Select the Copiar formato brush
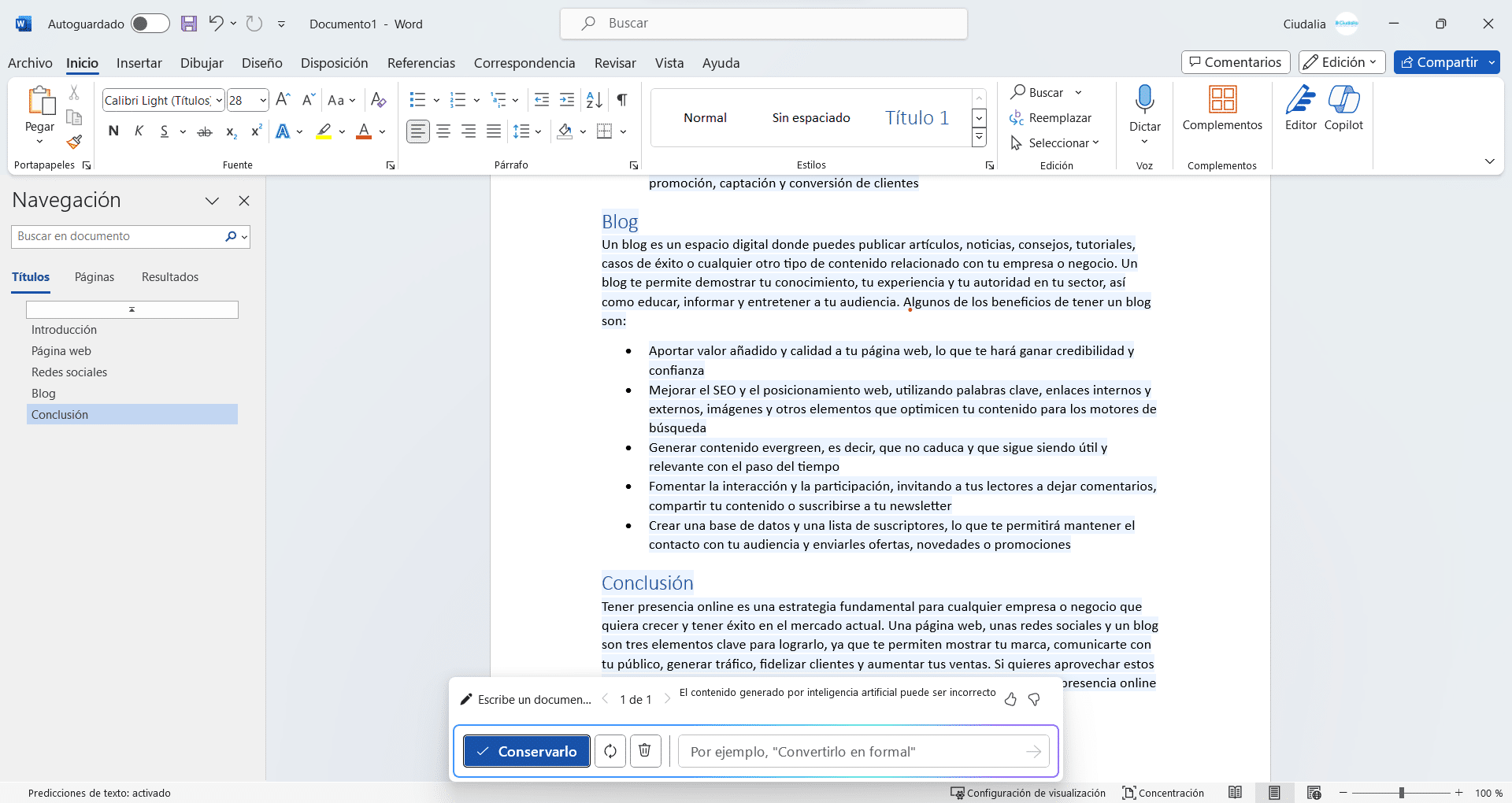This screenshot has height=803, width=1512. pos(73,142)
